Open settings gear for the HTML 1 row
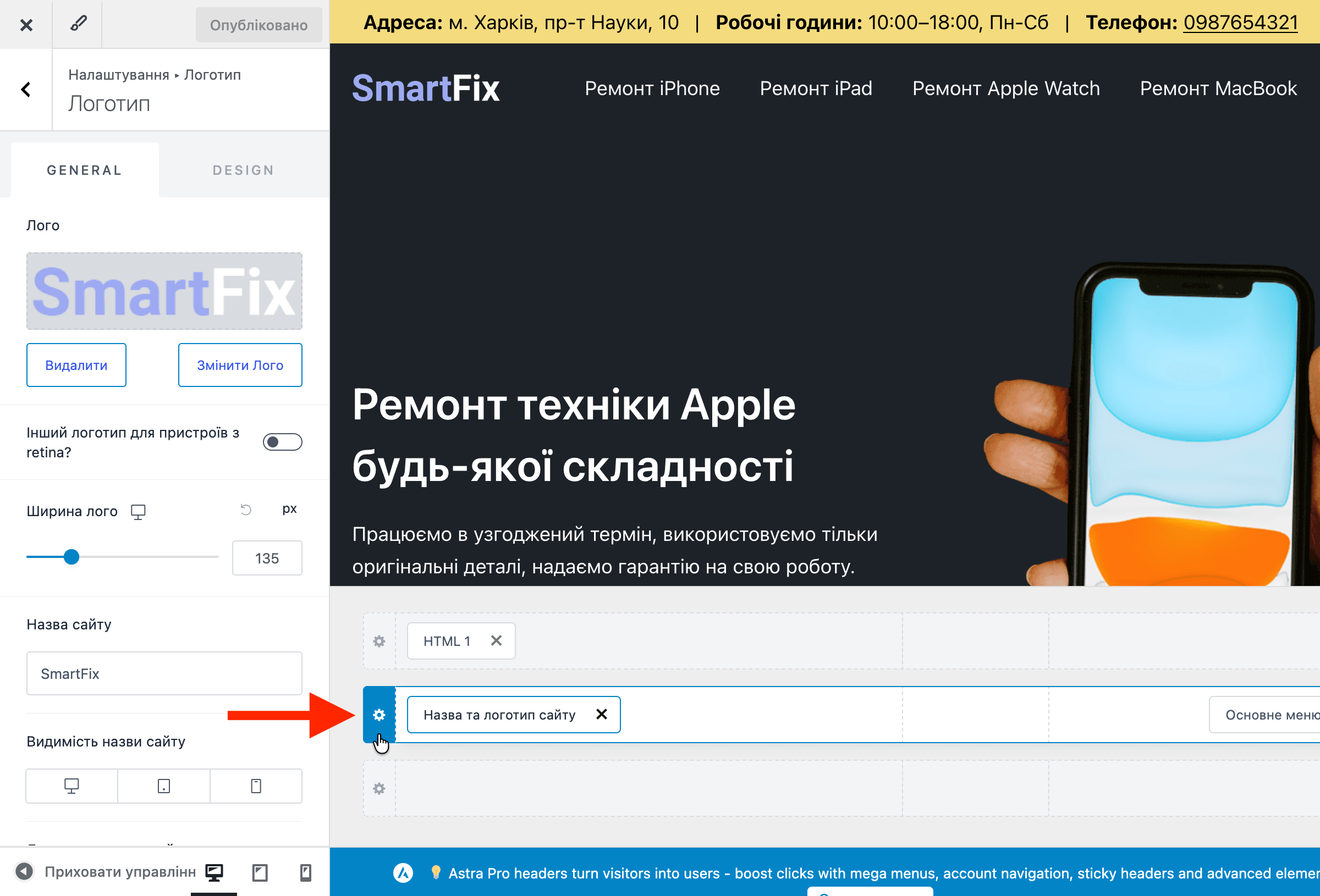 tap(379, 641)
